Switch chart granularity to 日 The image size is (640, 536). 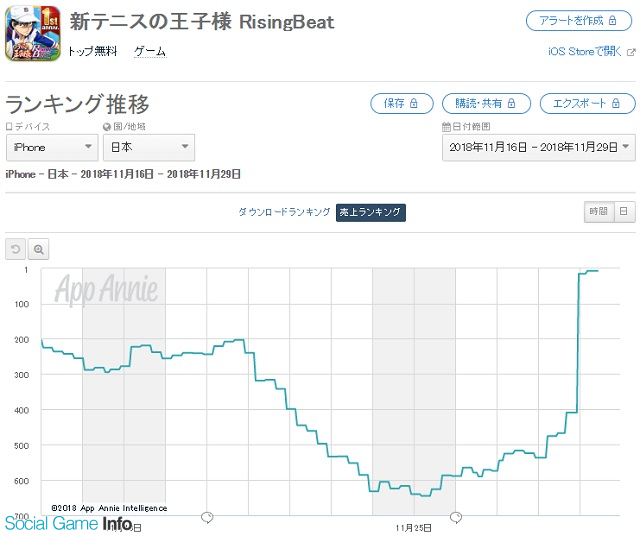coord(624,211)
